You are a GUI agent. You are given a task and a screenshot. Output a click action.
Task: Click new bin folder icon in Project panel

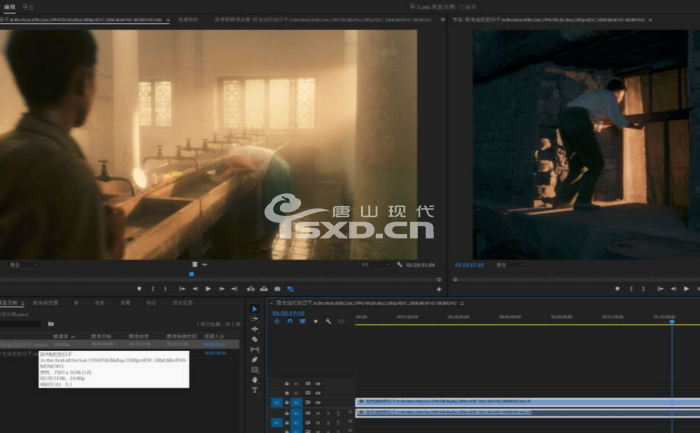tap(51, 324)
